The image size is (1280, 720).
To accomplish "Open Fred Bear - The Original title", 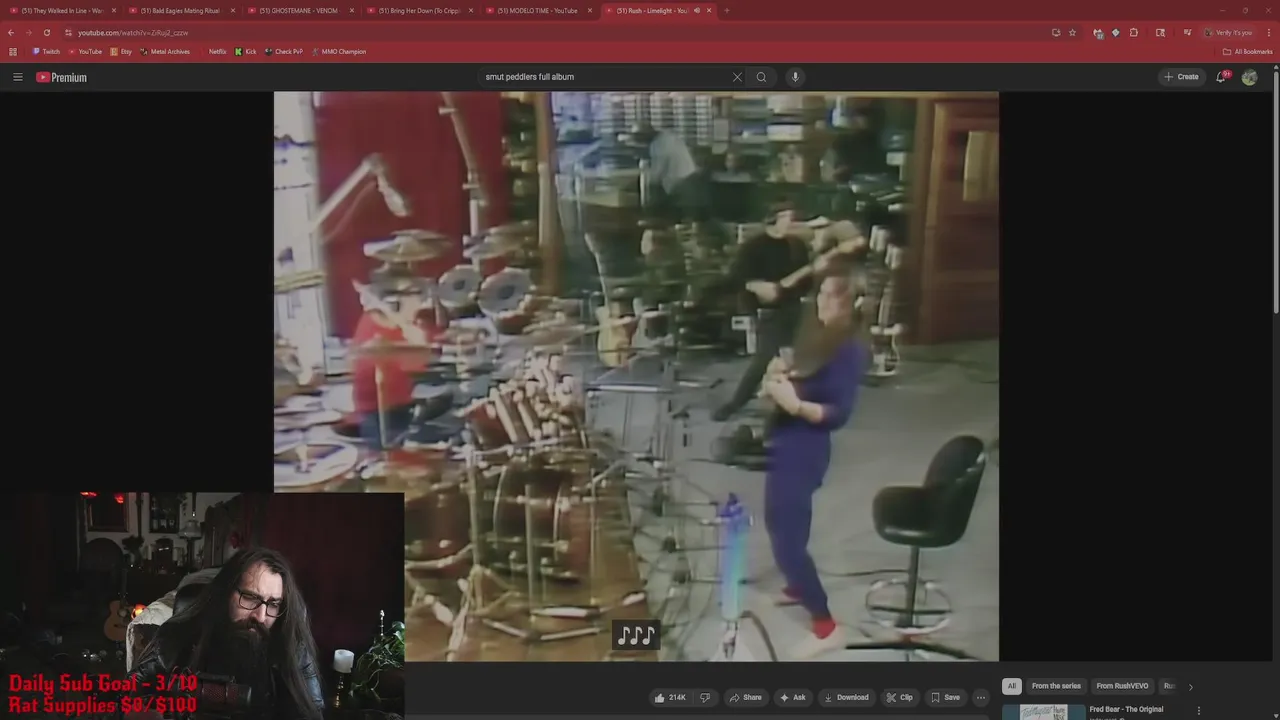I will [1126, 709].
